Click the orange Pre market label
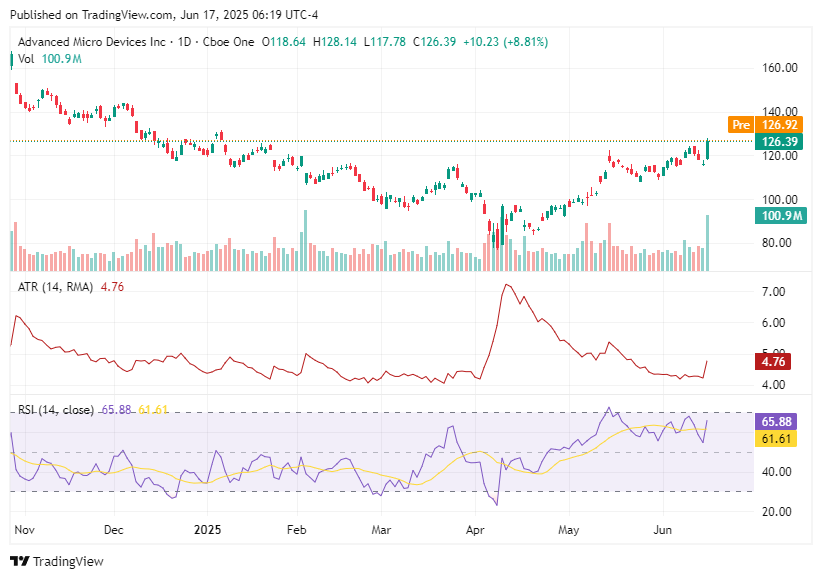822x579 pixels. click(741, 125)
